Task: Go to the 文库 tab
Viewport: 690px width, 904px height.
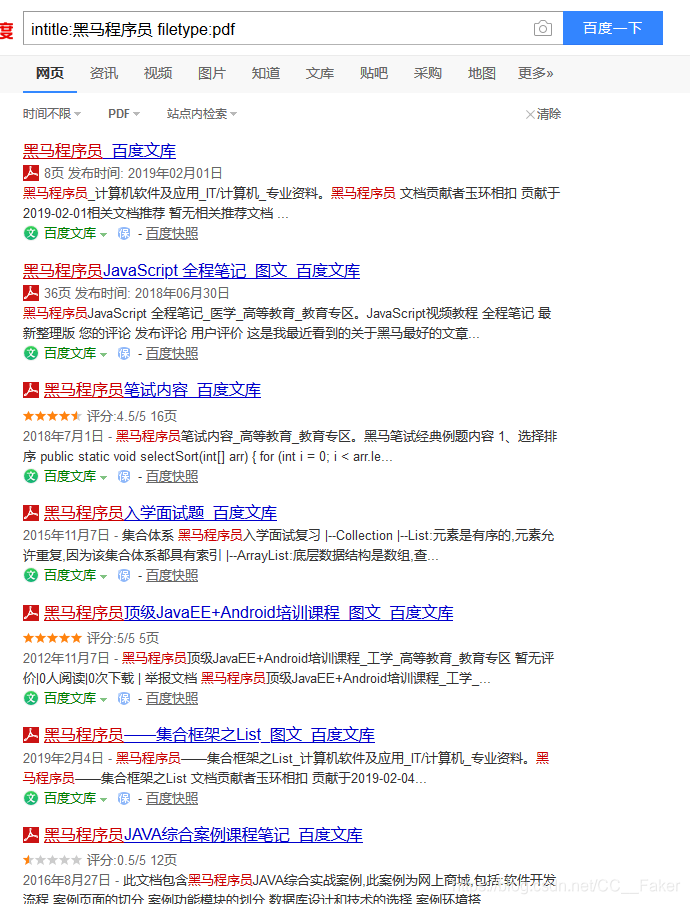Action: click(320, 73)
